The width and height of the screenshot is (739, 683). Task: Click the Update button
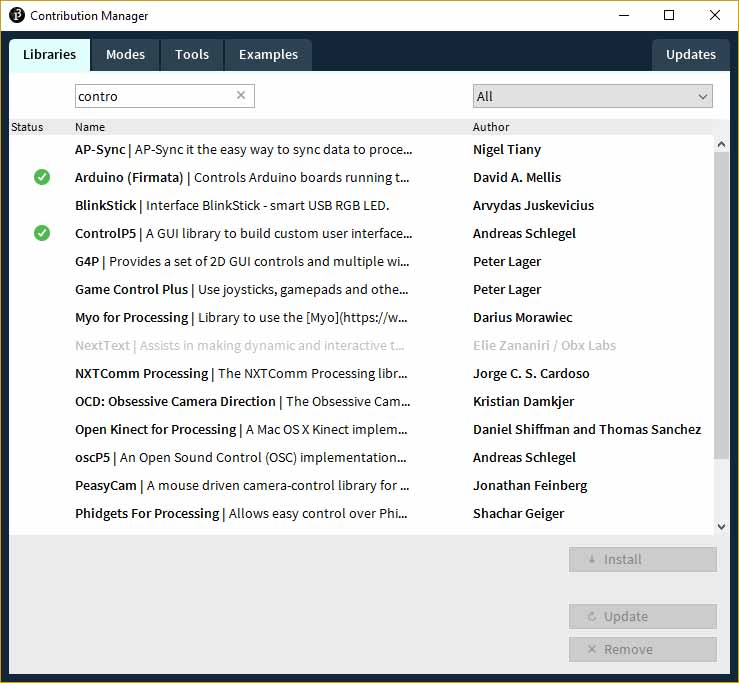[x=643, y=617]
